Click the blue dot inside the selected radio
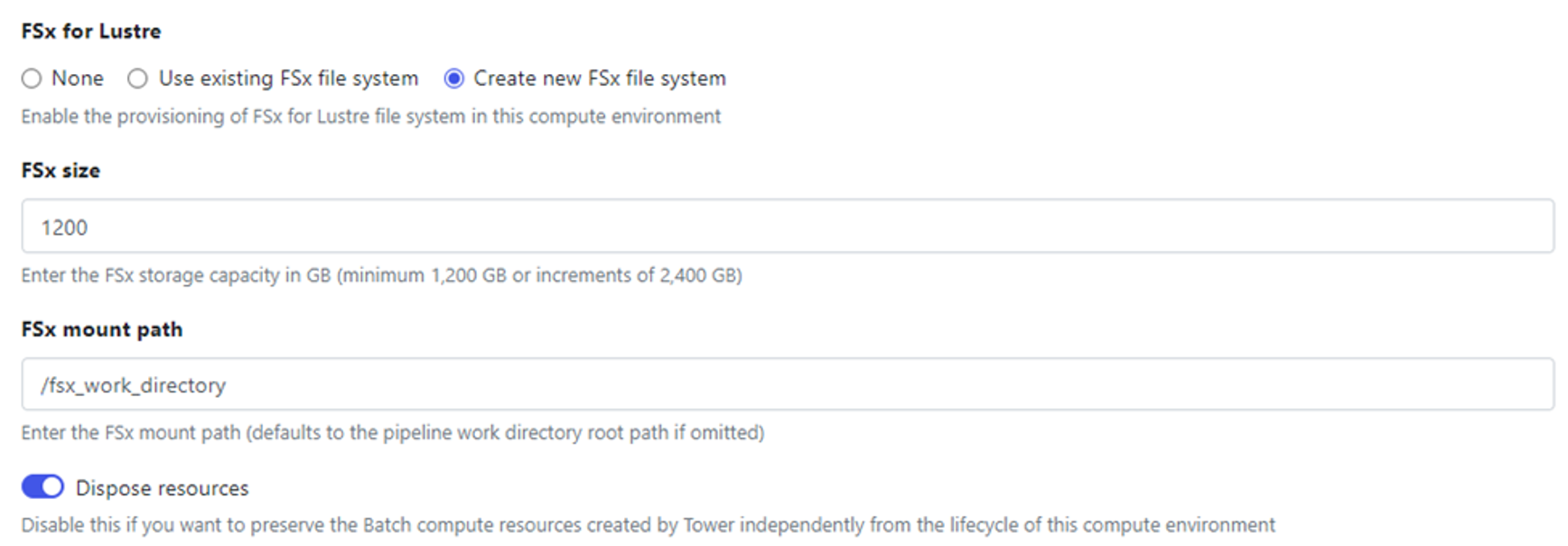Screen dimensions: 1568x546 454,79
